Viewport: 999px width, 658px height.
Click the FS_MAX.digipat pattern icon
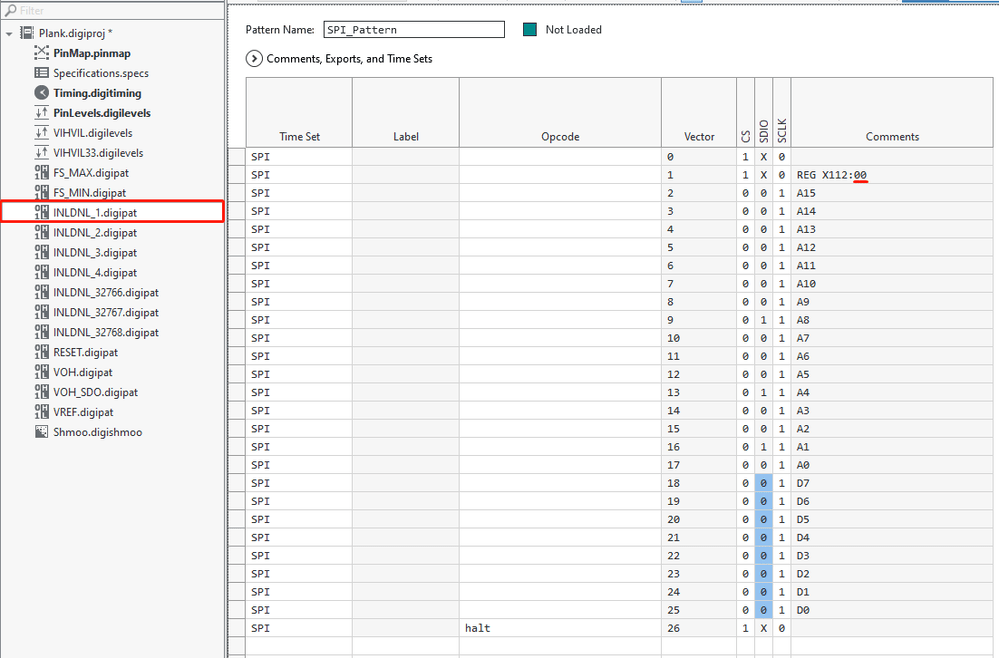coord(41,173)
